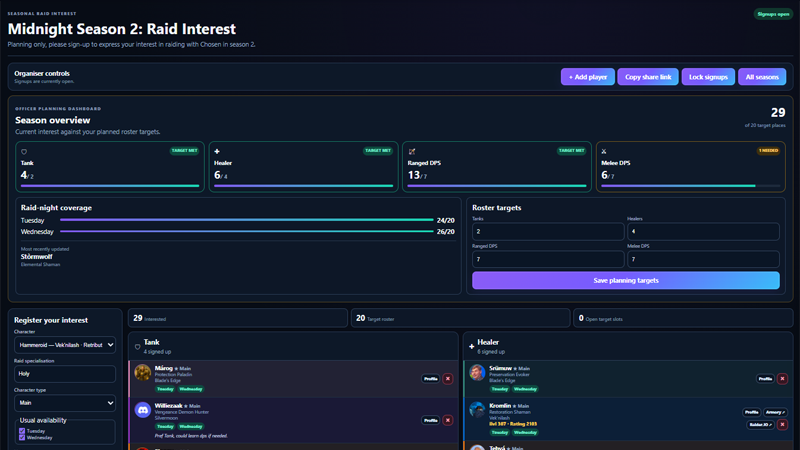Screen dimensions: 800x450
Task: Click the 1 NEEDED badge on Melee DPS
Action: (x=768, y=151)
